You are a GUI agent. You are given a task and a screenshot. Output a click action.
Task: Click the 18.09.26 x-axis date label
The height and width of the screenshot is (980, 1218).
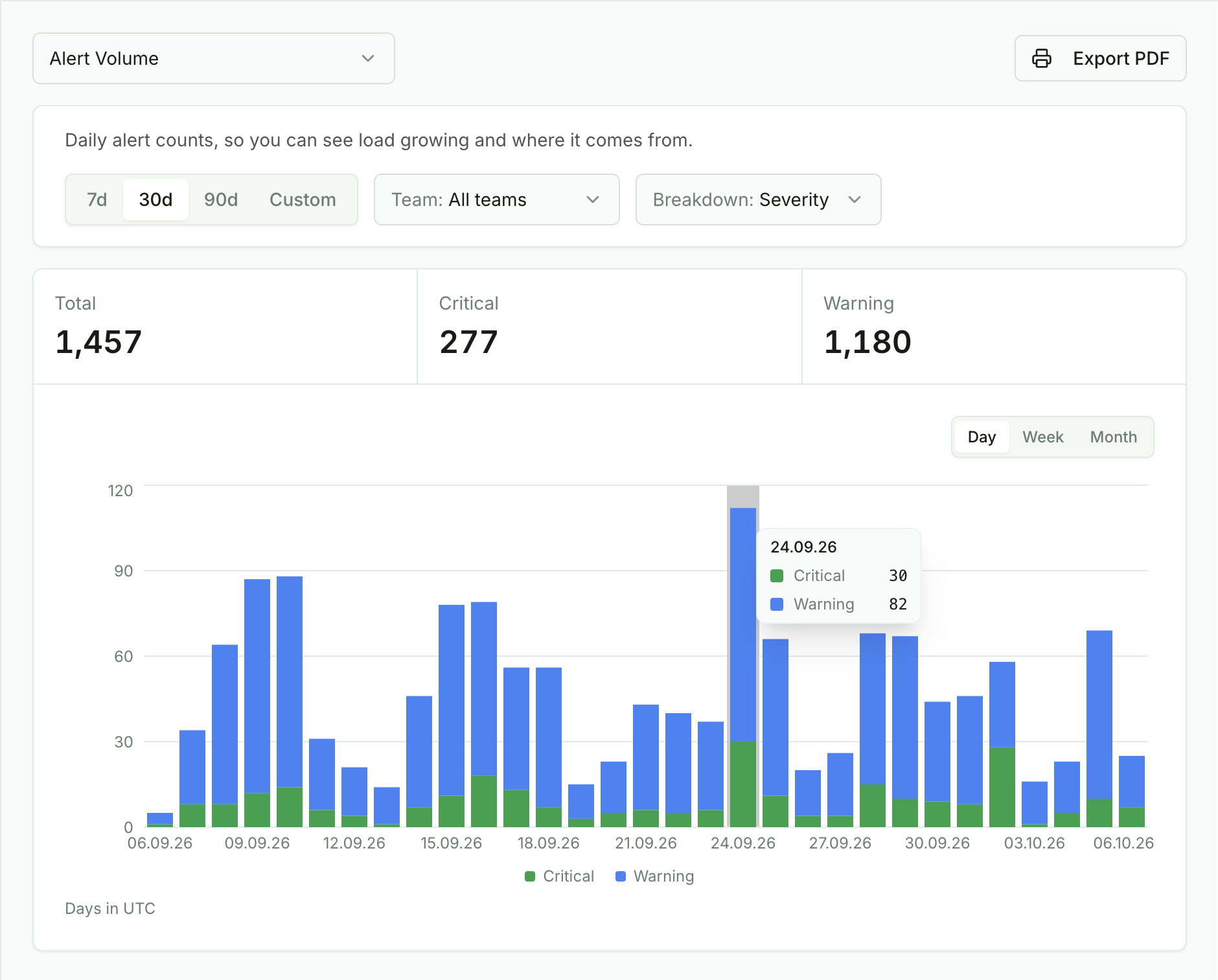point(549,843)
